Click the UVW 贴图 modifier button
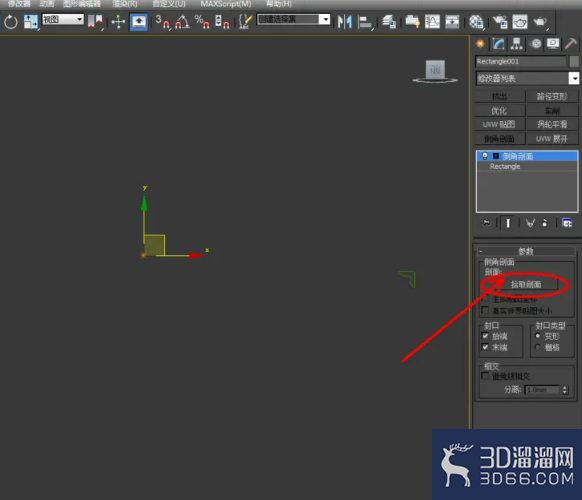This screenshot has height=500, width=582. click(500, 124)
